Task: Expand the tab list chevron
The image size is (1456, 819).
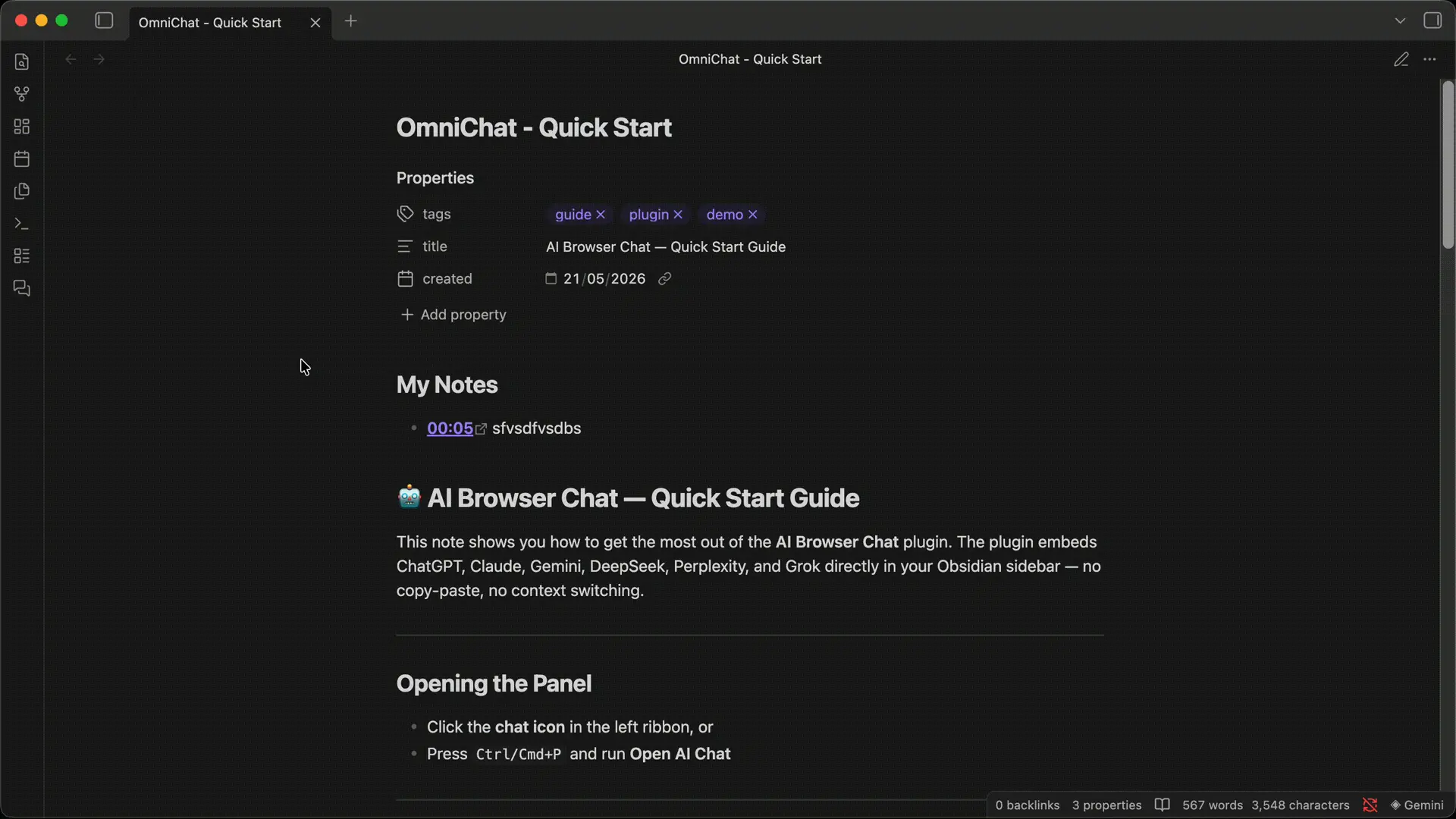Action: 1400,21
